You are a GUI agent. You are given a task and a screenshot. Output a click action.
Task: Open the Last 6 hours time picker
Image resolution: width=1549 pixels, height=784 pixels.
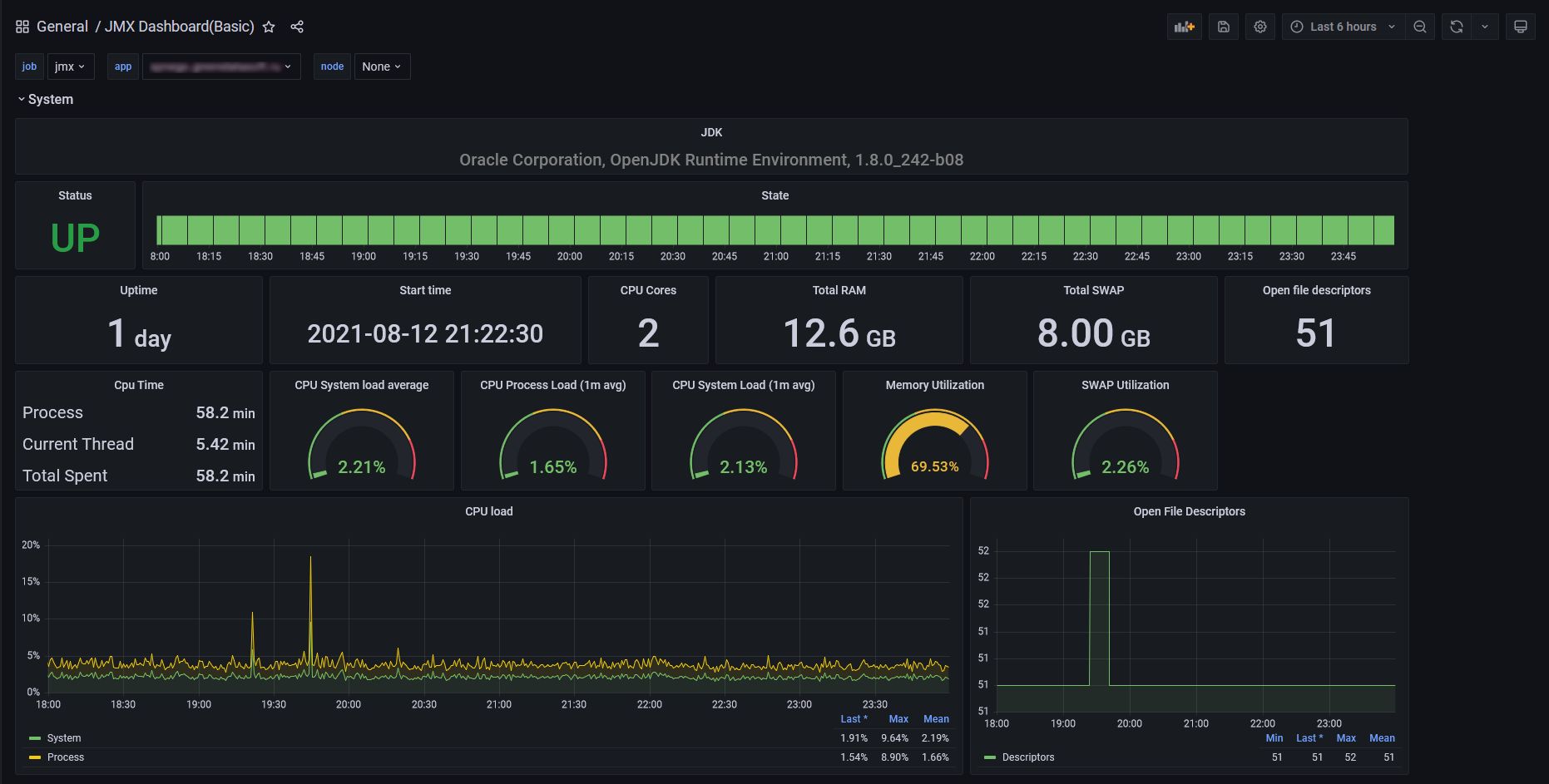click(x=1342, y=27)
